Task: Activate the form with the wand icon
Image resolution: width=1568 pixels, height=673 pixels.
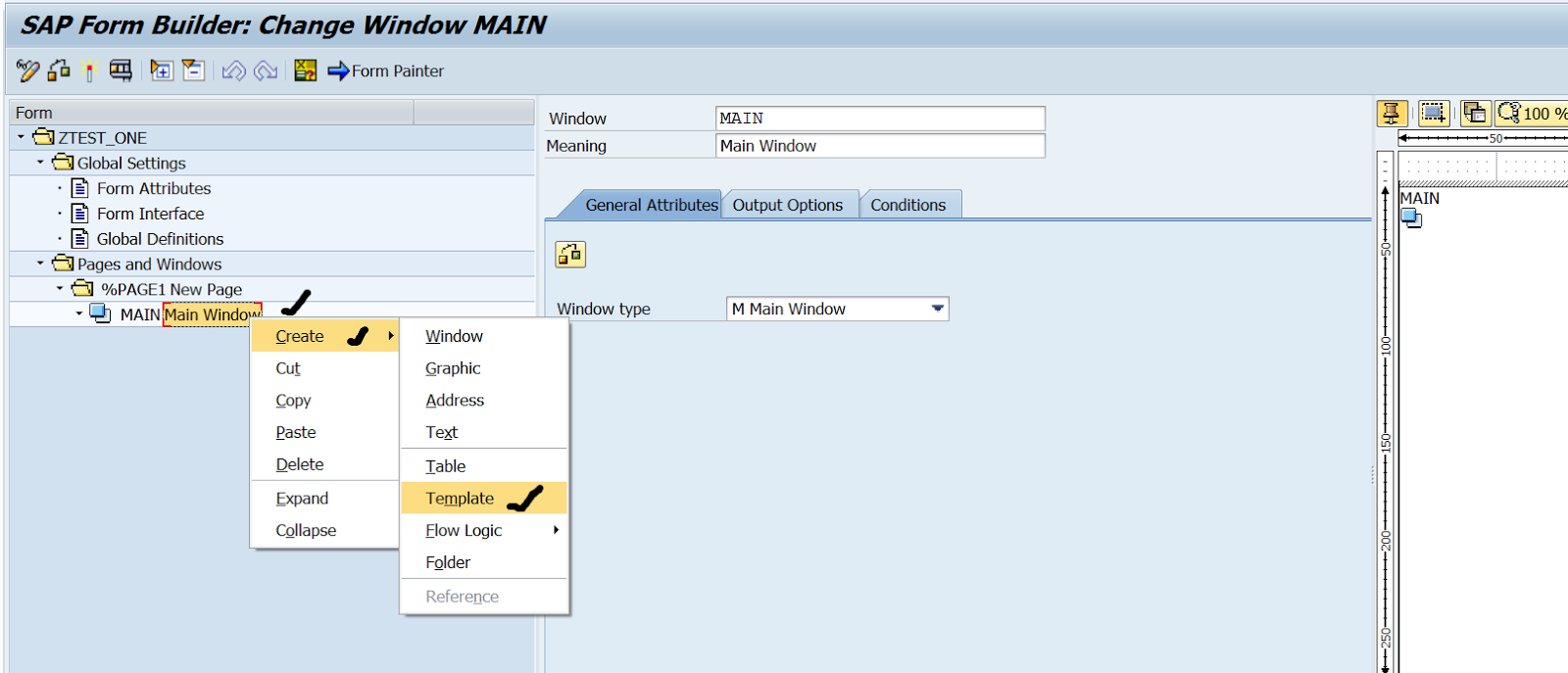Action: [x=89, y=71]
